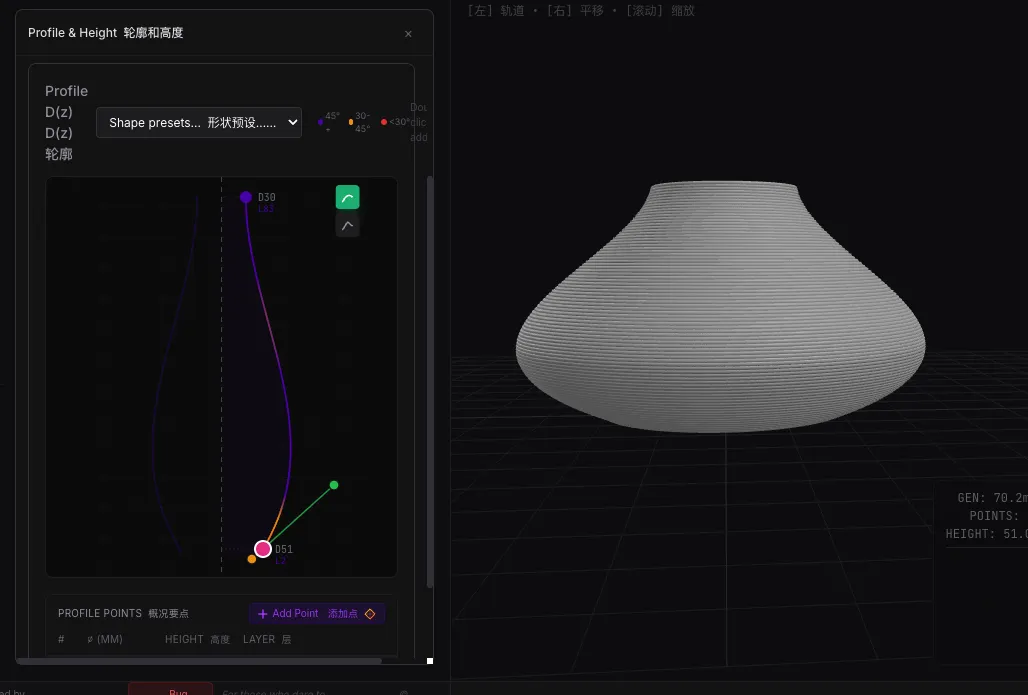Click the orange control handle below D51
Screen dimensions: 1028x695
click(x=252, y=559)
